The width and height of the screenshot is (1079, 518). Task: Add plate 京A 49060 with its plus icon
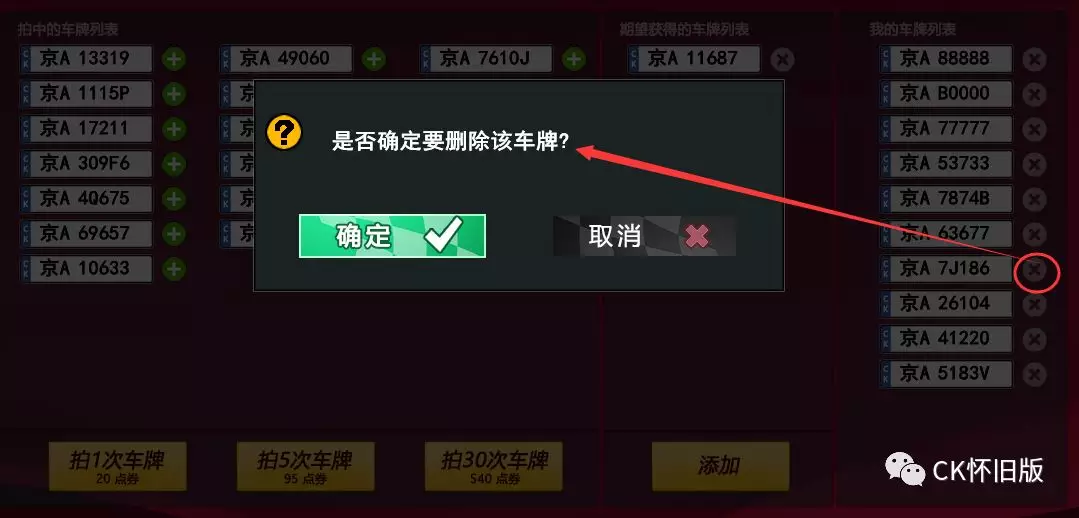point(374,59)
